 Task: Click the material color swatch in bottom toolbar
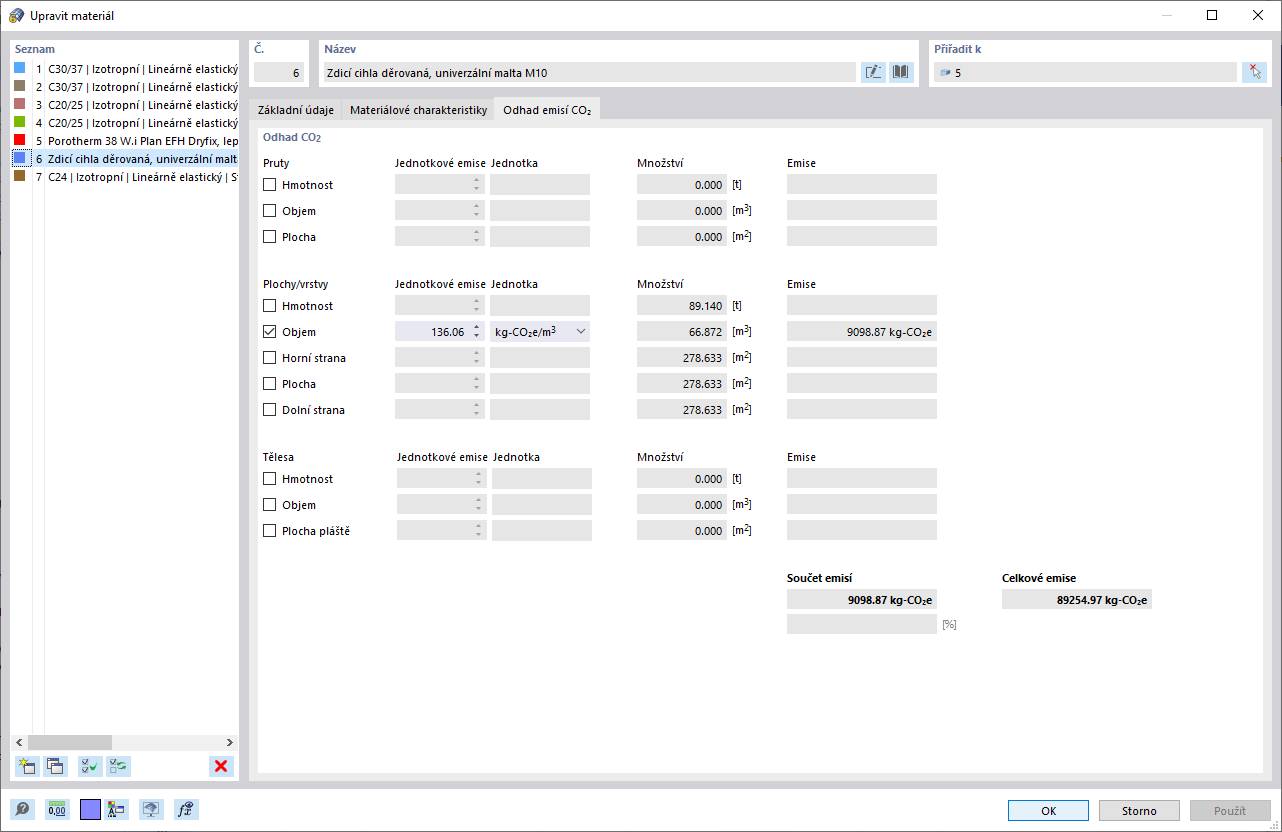pyautogui.click(x=90, y=810)
